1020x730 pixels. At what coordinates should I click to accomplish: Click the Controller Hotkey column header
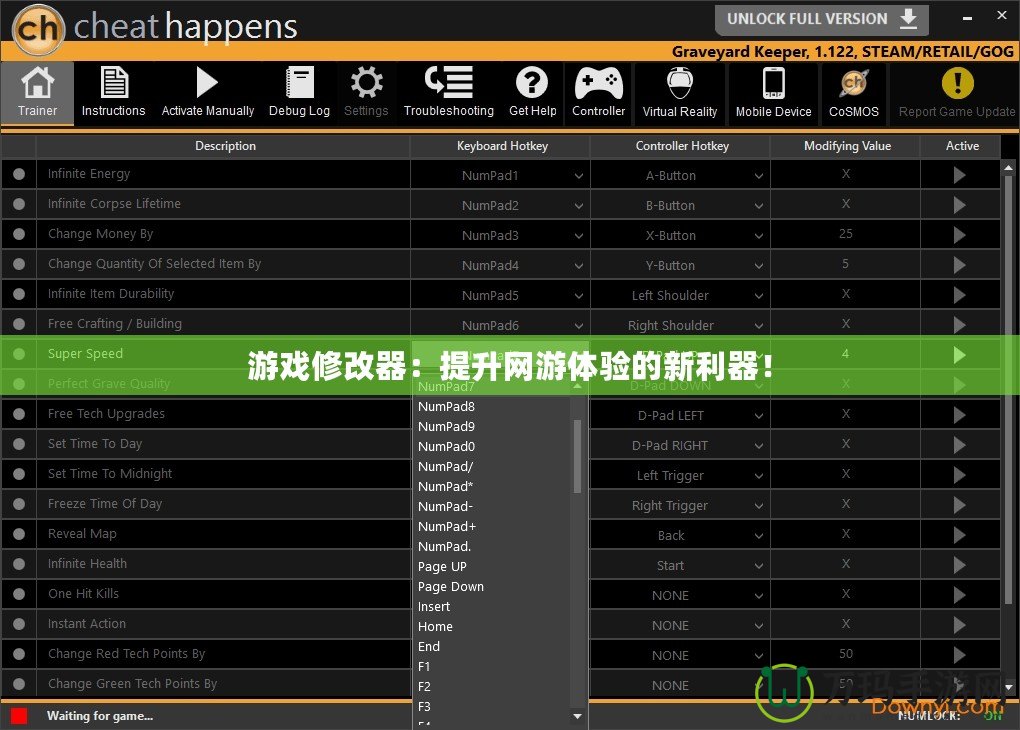(682, 146)
